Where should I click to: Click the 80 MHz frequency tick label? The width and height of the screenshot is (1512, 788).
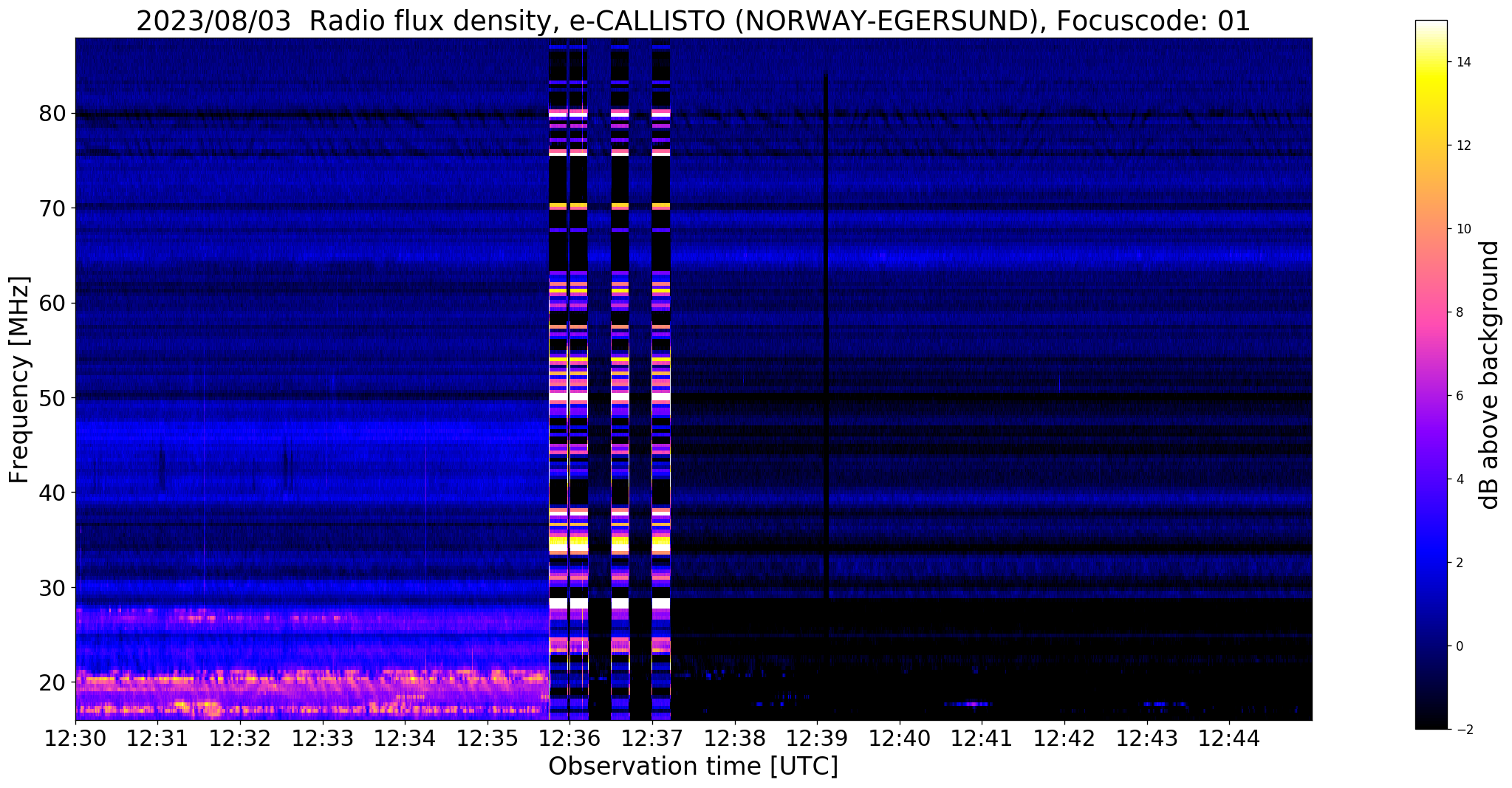pos(54,114)
